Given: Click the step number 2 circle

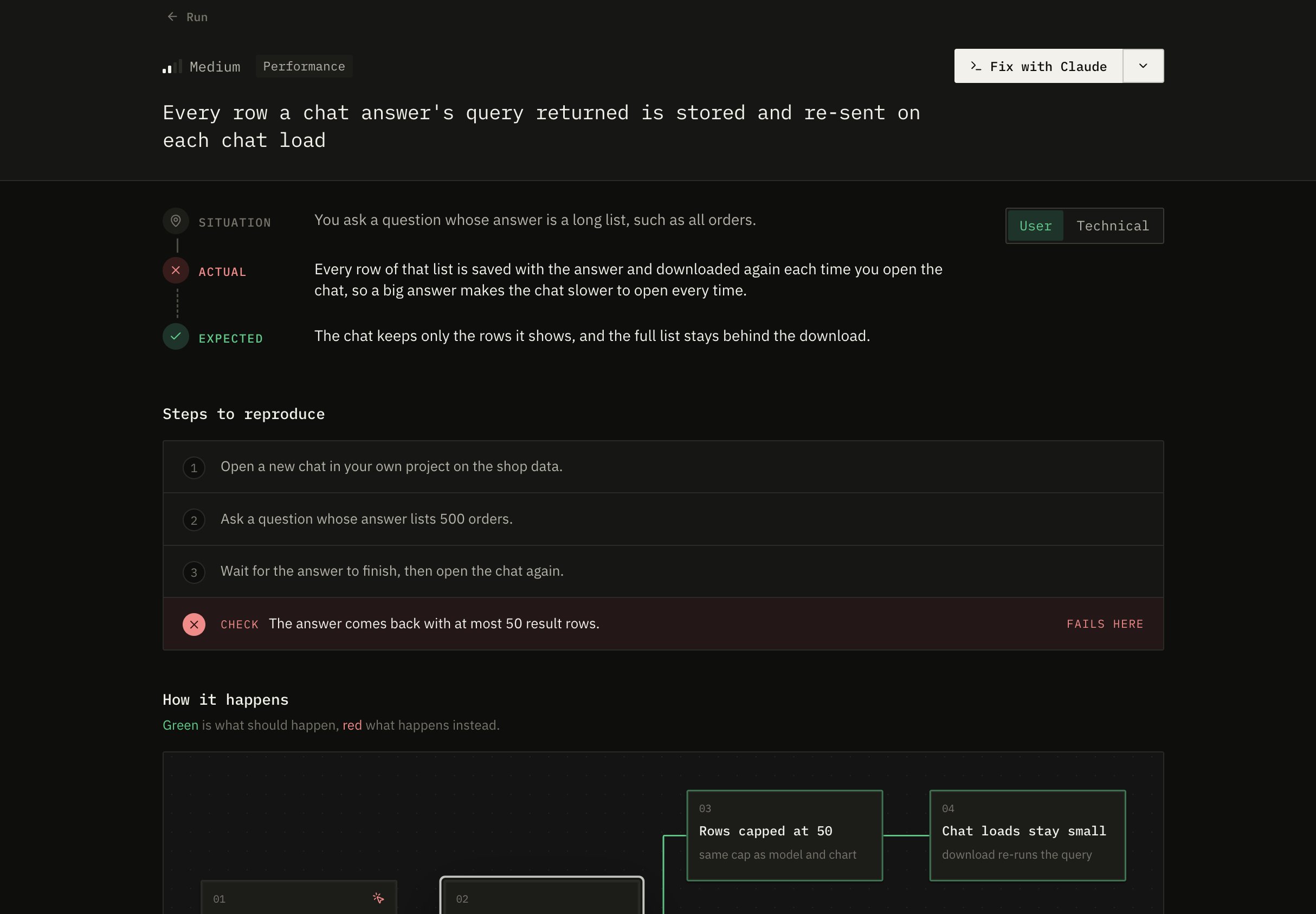Looking at the screenshot, I should tap(194, 520).
